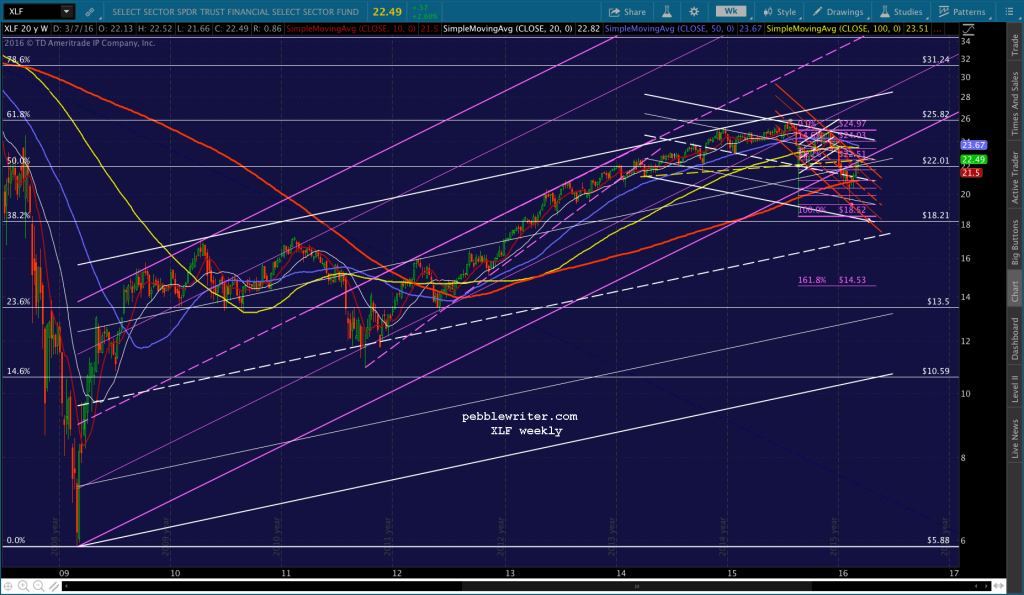Click the pencil icon beside Drawings
Viewport: 1024px width, 595px height.
click(818, 12)
